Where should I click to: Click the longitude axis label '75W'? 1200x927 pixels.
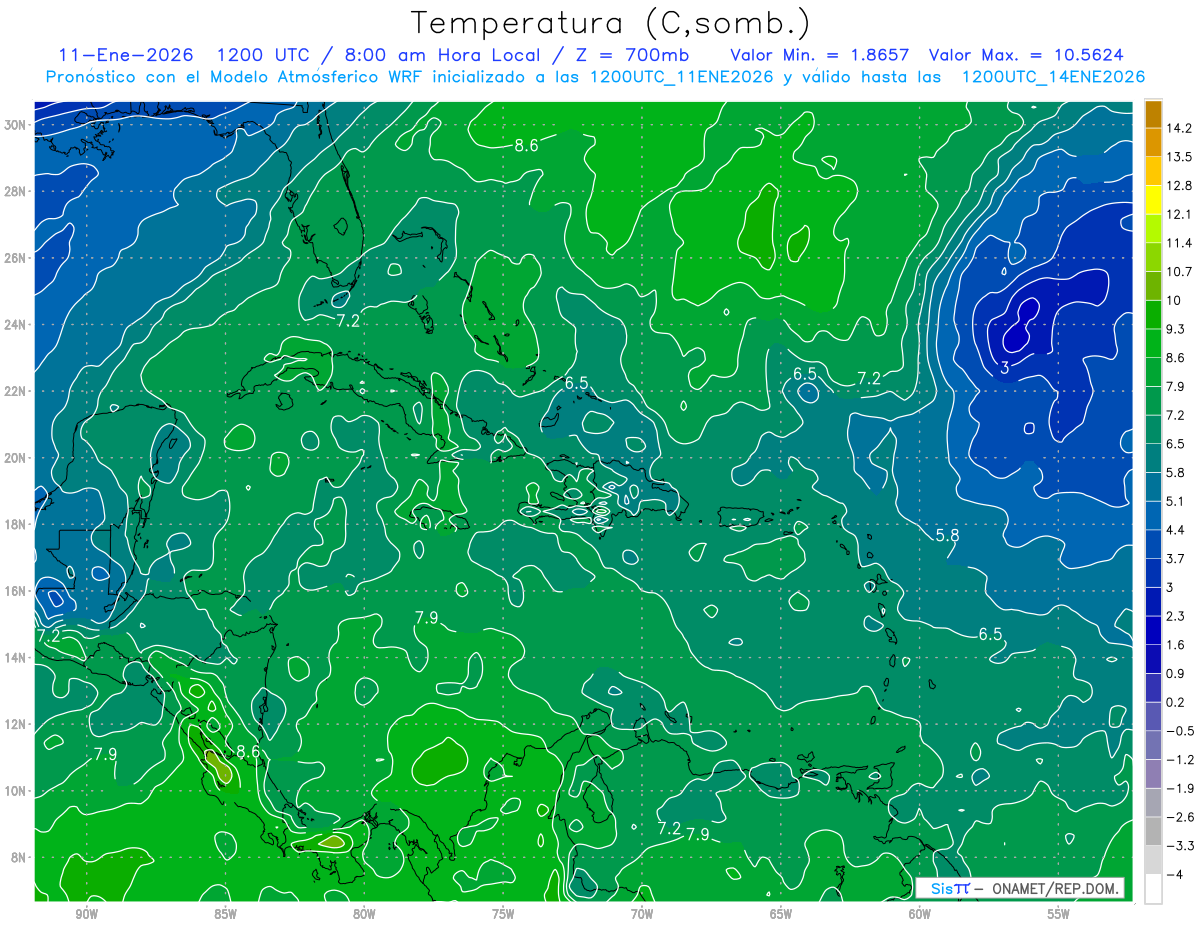pyautogui.click(x=503, y=914)
